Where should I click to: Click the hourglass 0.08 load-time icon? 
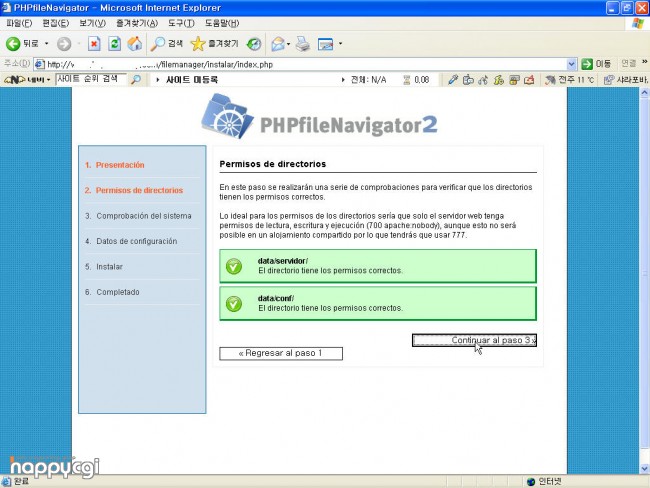pyautogui.click(x=407, y=80)
